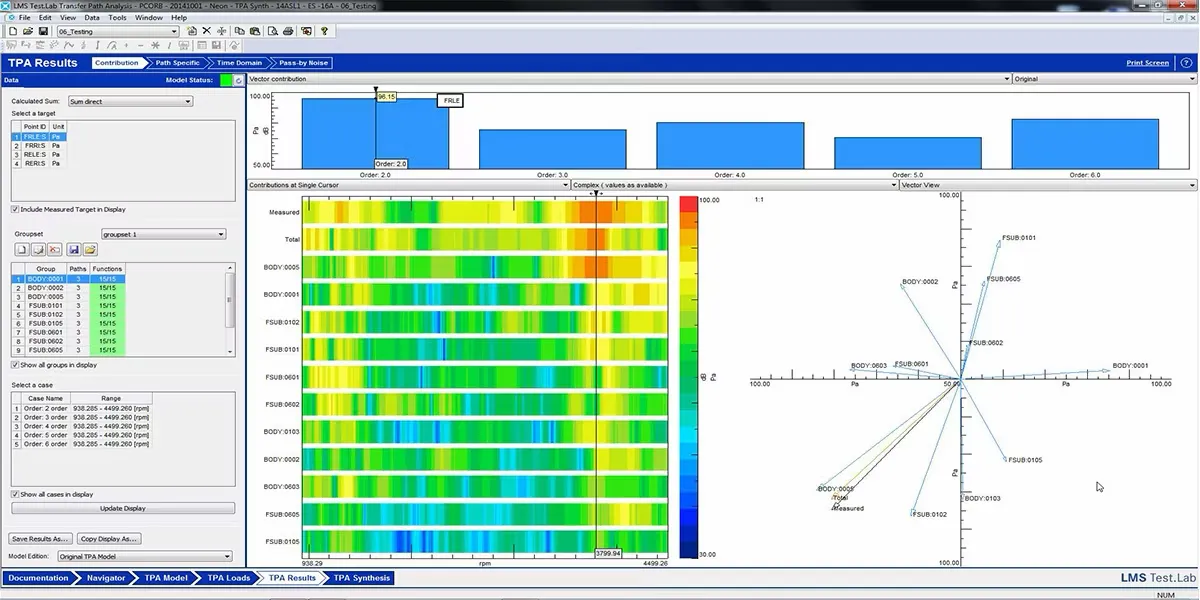Toggle Include Measured Target in Display checkbox
1200x600 pixels.
click(15, 209)
